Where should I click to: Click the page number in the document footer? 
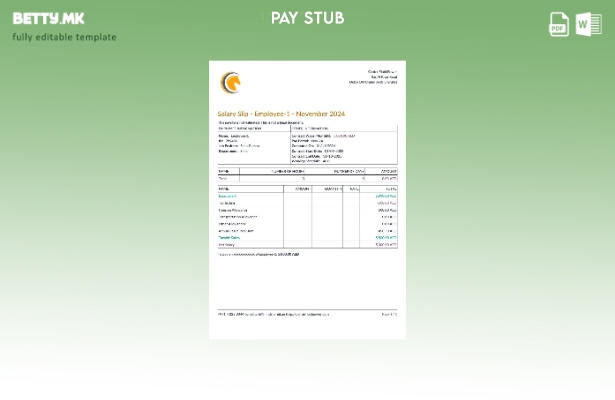pos(389,314)
